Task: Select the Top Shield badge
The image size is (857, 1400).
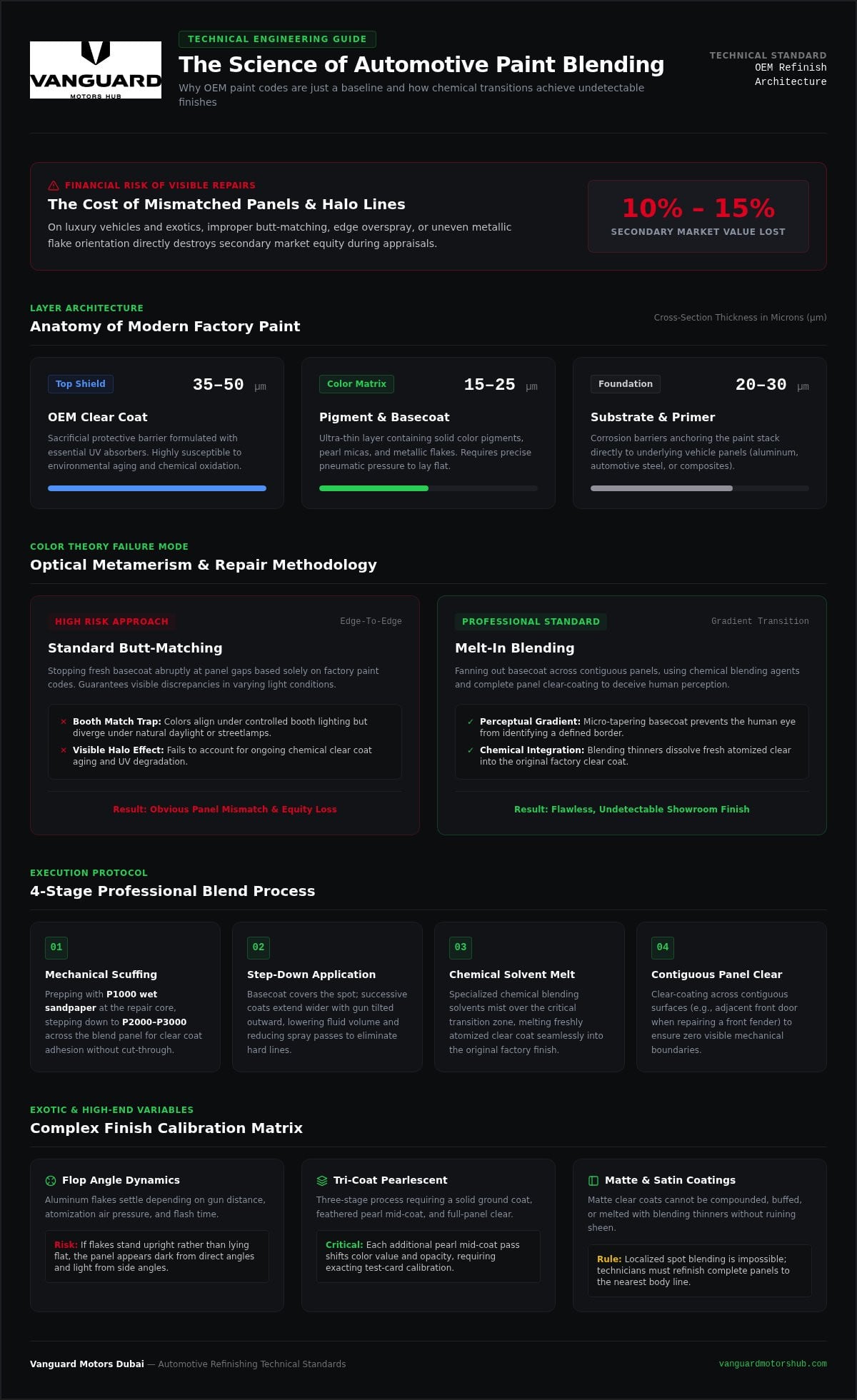Action: click(80, 384)
